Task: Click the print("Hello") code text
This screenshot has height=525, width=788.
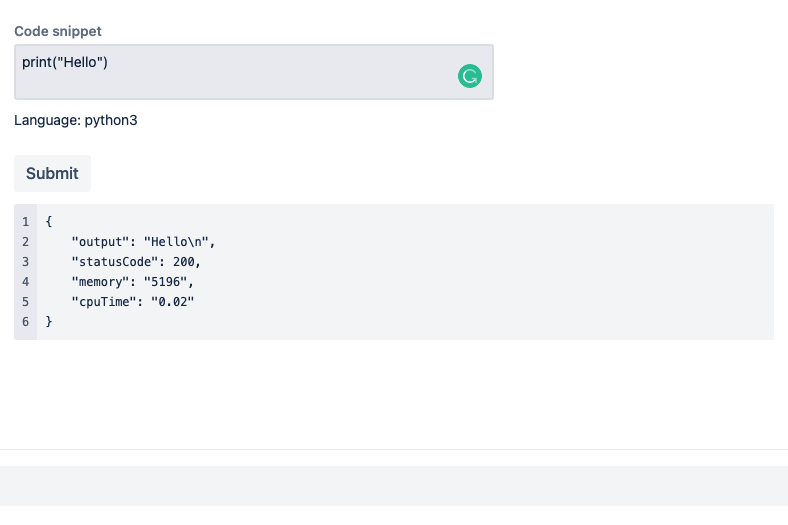Action: pos(65,63)
